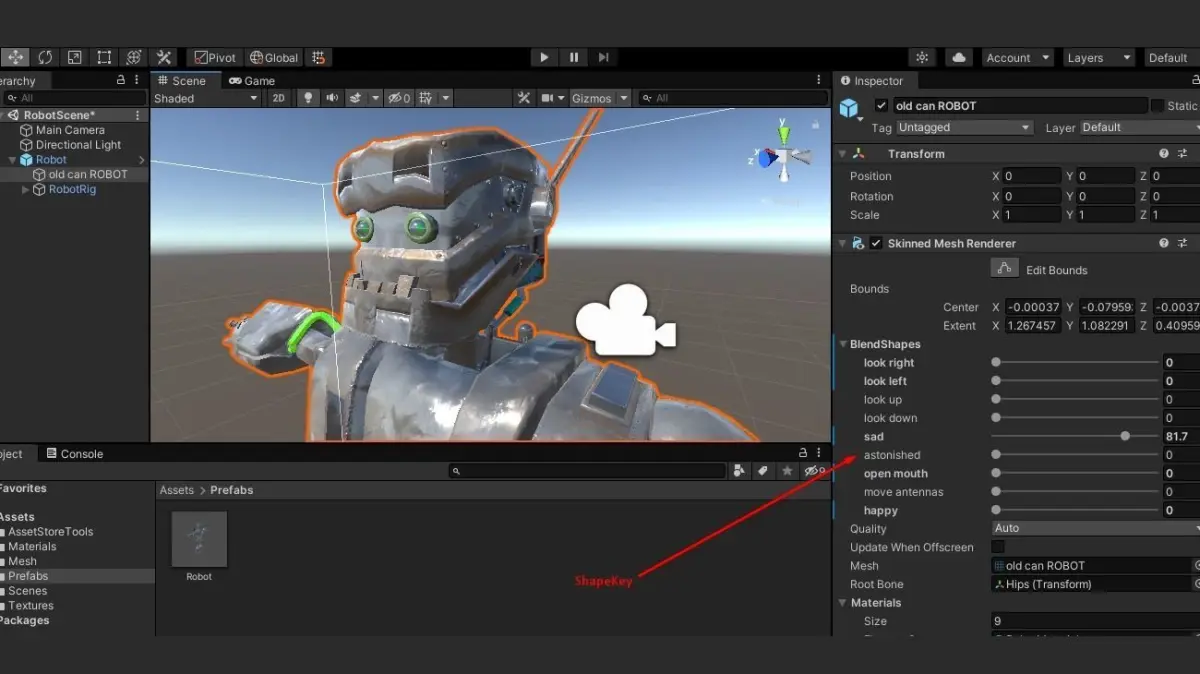Viewport: 1200px width, 674px height.
Task: Switch to the Game tab
Action: pos(251,81)
